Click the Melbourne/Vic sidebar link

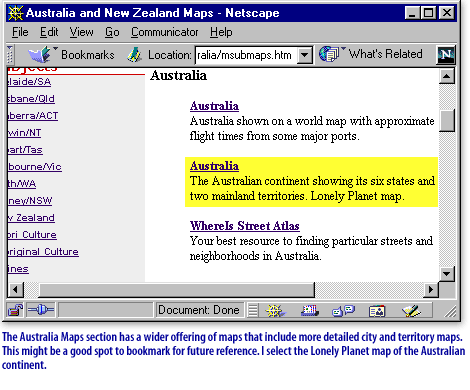point(35,167)
